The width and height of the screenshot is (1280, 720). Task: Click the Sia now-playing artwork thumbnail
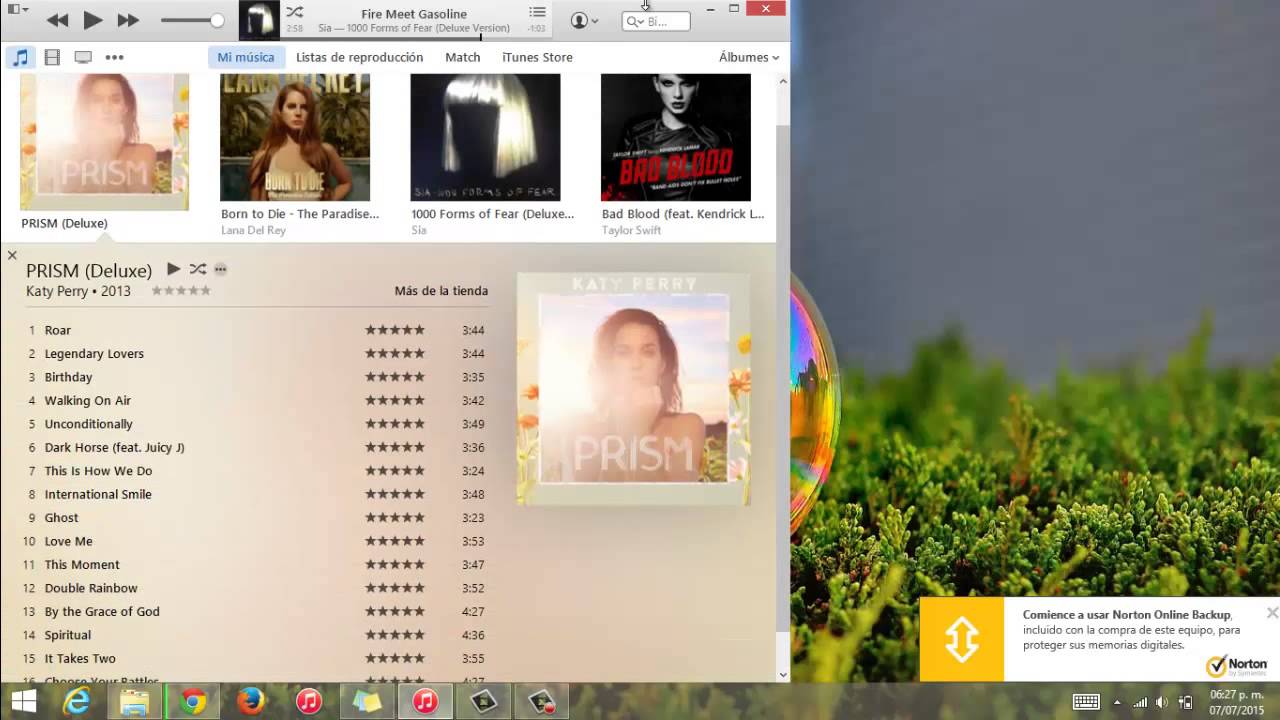coord(259,20)
